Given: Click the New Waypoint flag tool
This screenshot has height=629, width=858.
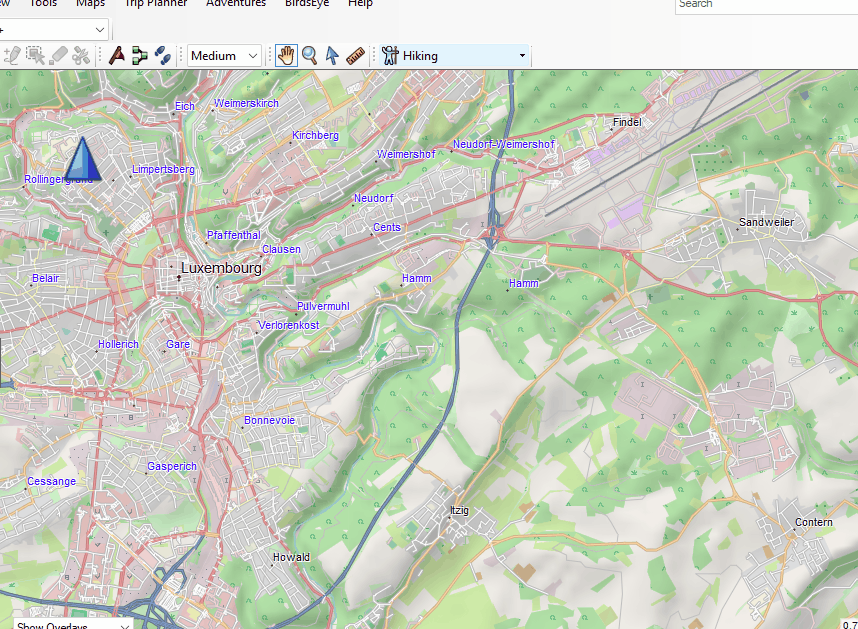Looking at the screenshot, I should 117,56.
